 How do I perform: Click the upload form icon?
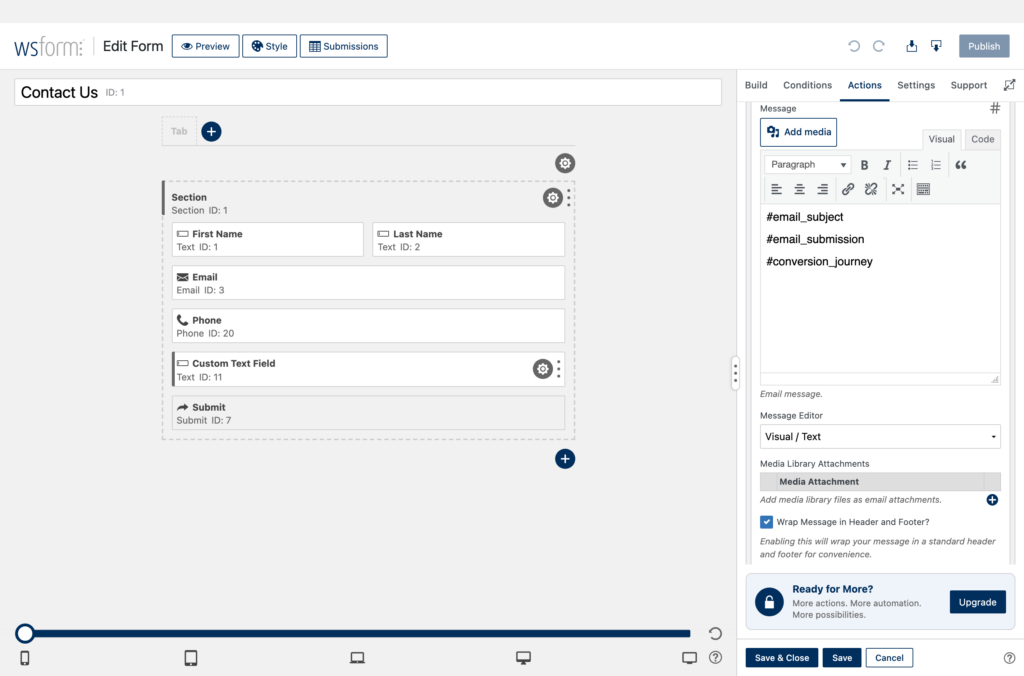(912, 46)
